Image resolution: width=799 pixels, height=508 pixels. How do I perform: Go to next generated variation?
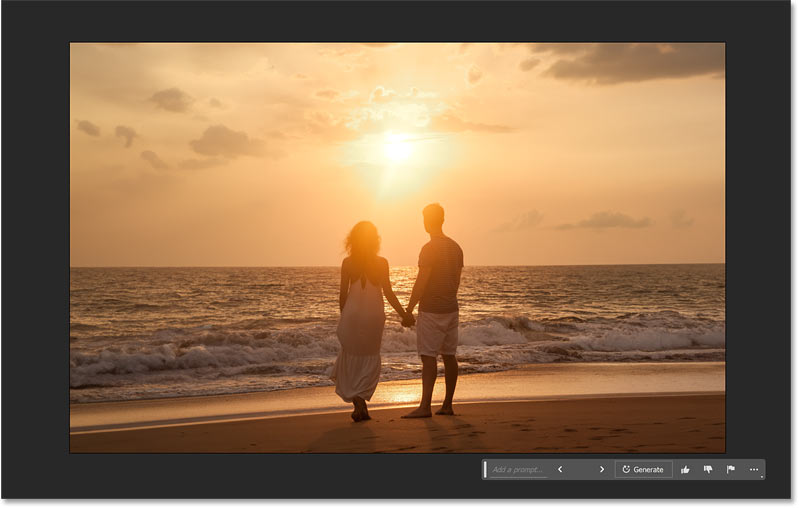pos(602,470)
